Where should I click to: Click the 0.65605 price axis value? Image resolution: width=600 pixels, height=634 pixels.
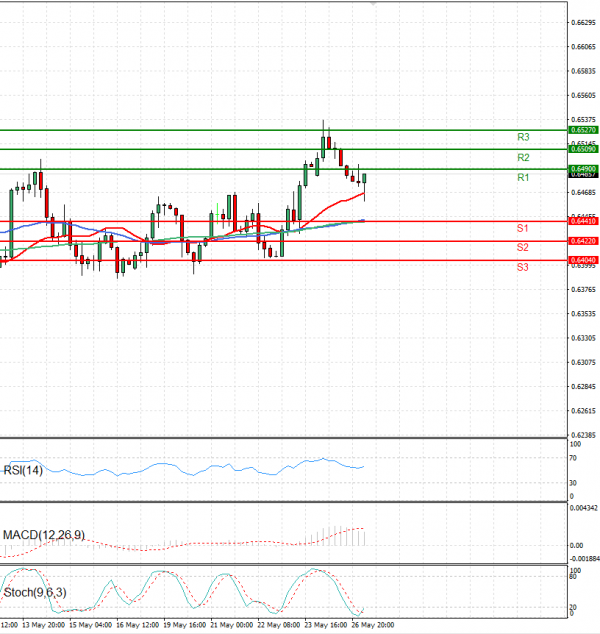point(583,95)
